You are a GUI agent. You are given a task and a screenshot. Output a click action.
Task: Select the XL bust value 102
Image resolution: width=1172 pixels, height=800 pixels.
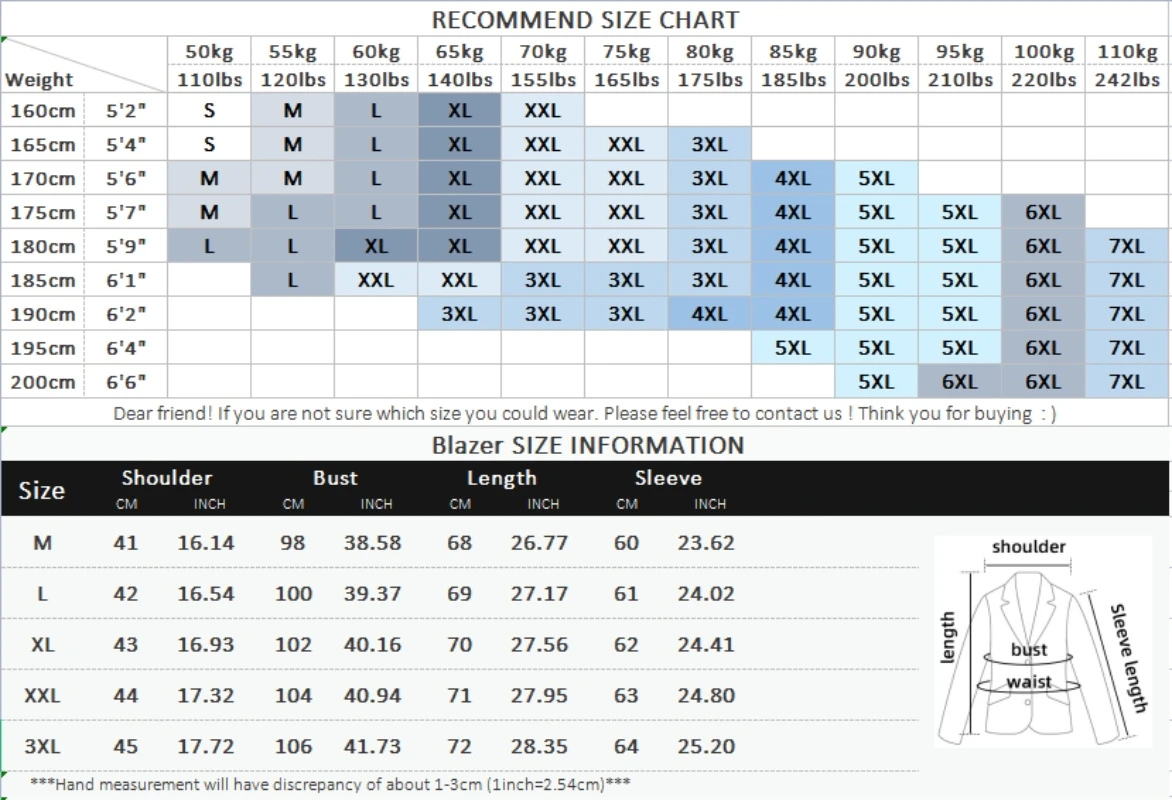pos(293,644)
